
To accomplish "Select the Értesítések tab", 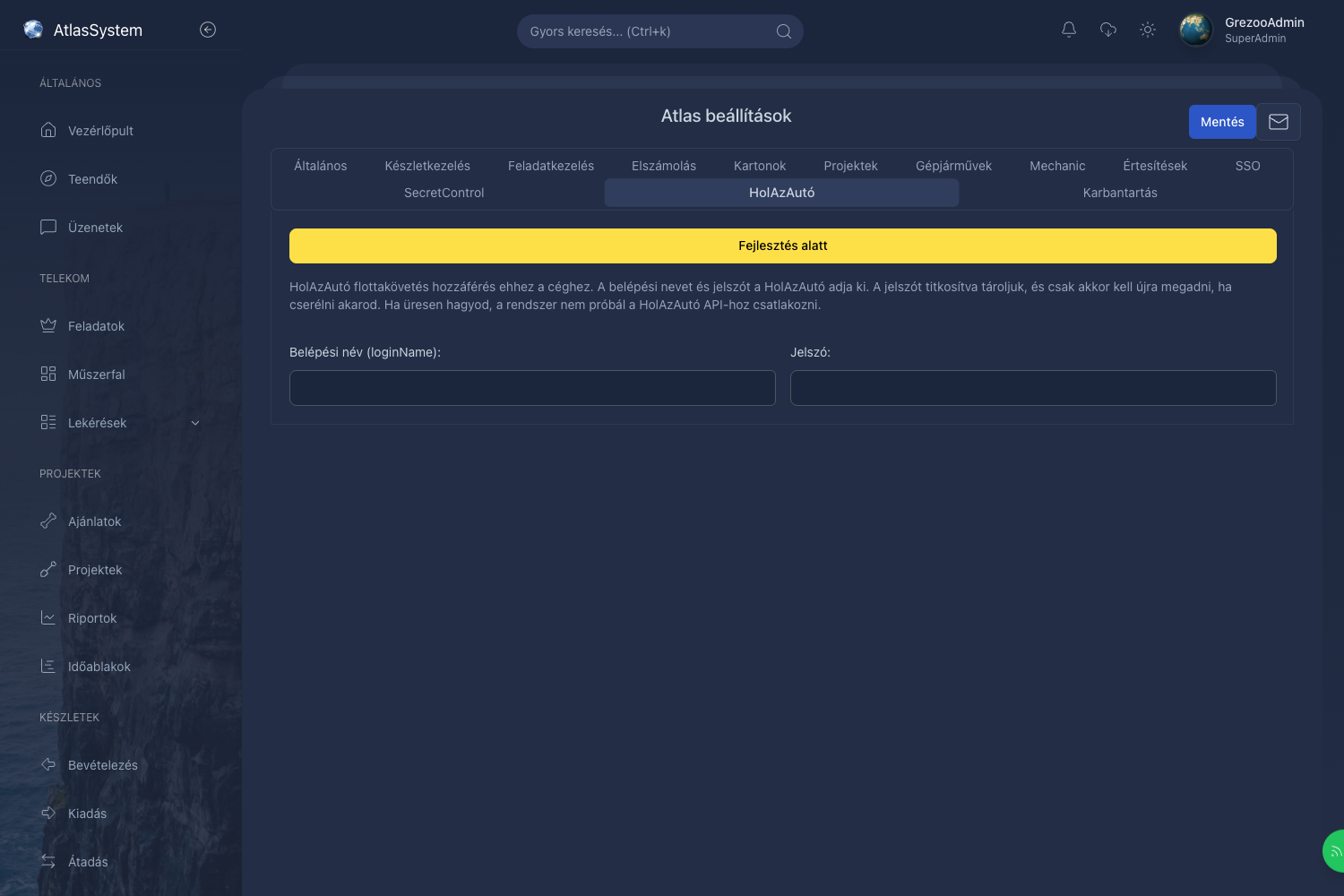I will coord(1155,166).
